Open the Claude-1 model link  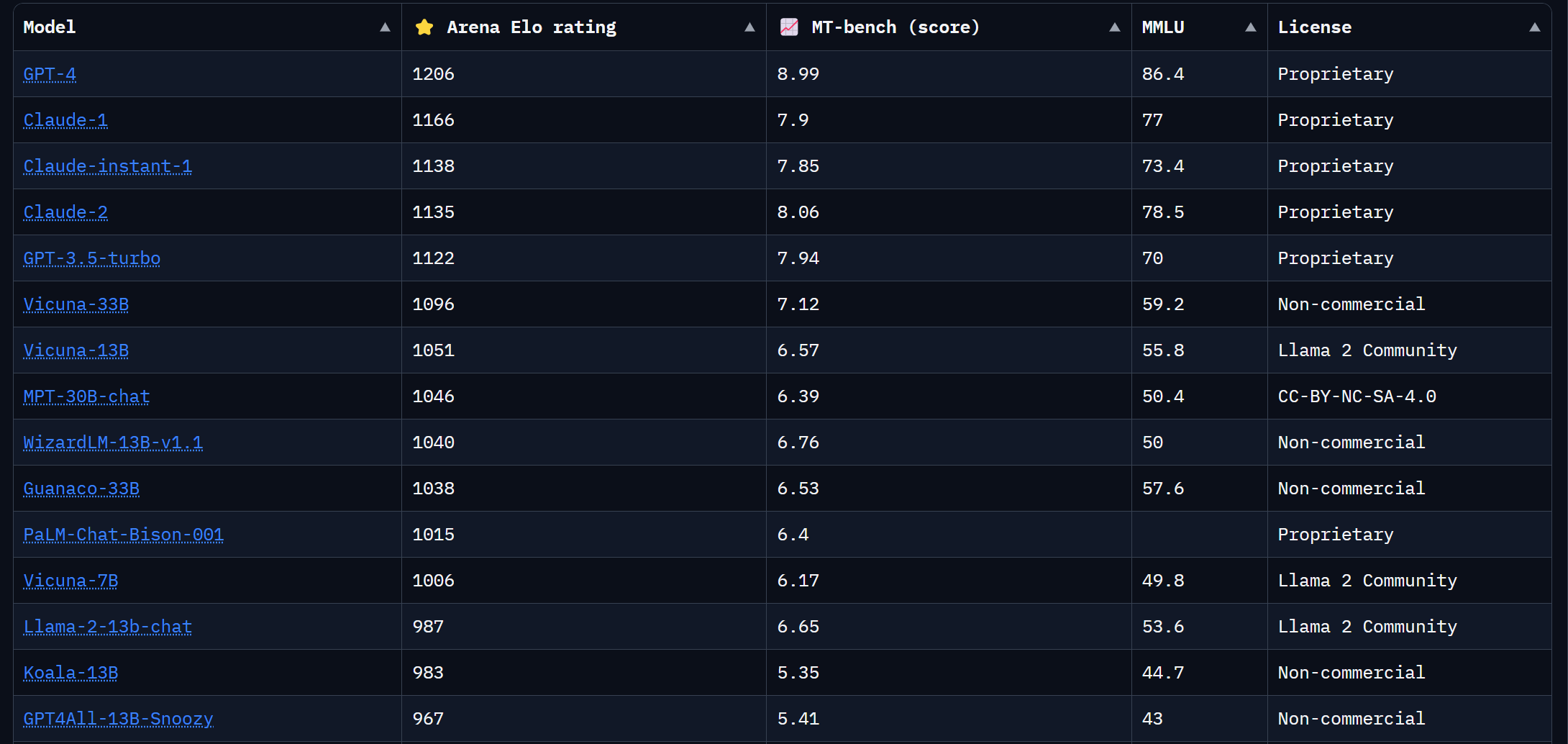click(65, 120)
